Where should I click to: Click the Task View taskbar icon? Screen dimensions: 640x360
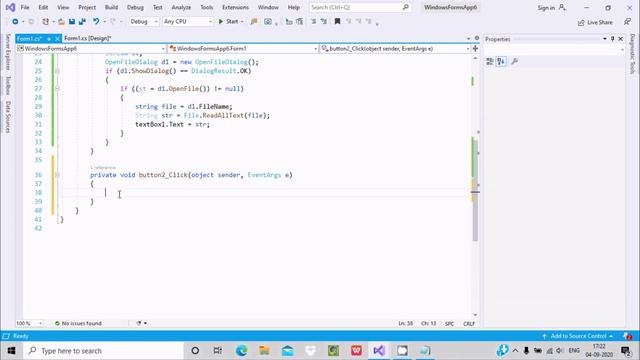pyautogui.click(x=218, y=351)
